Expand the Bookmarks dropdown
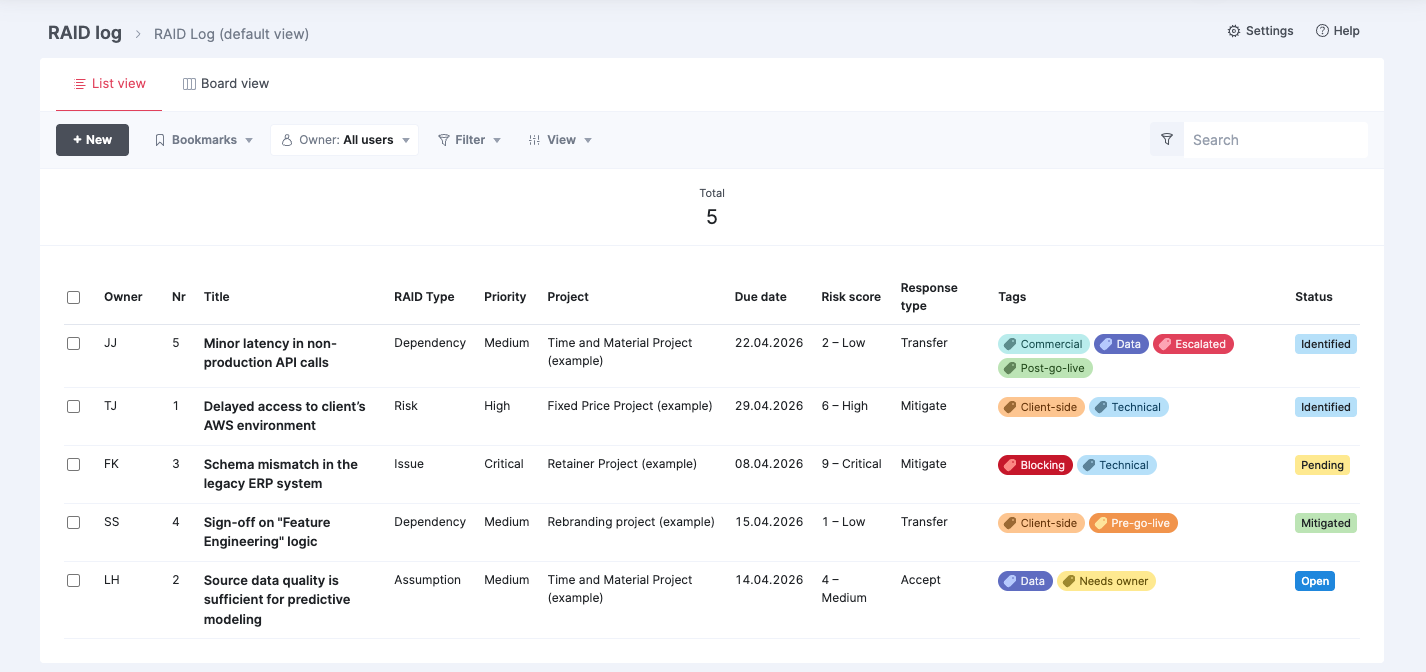 (203, 140)
